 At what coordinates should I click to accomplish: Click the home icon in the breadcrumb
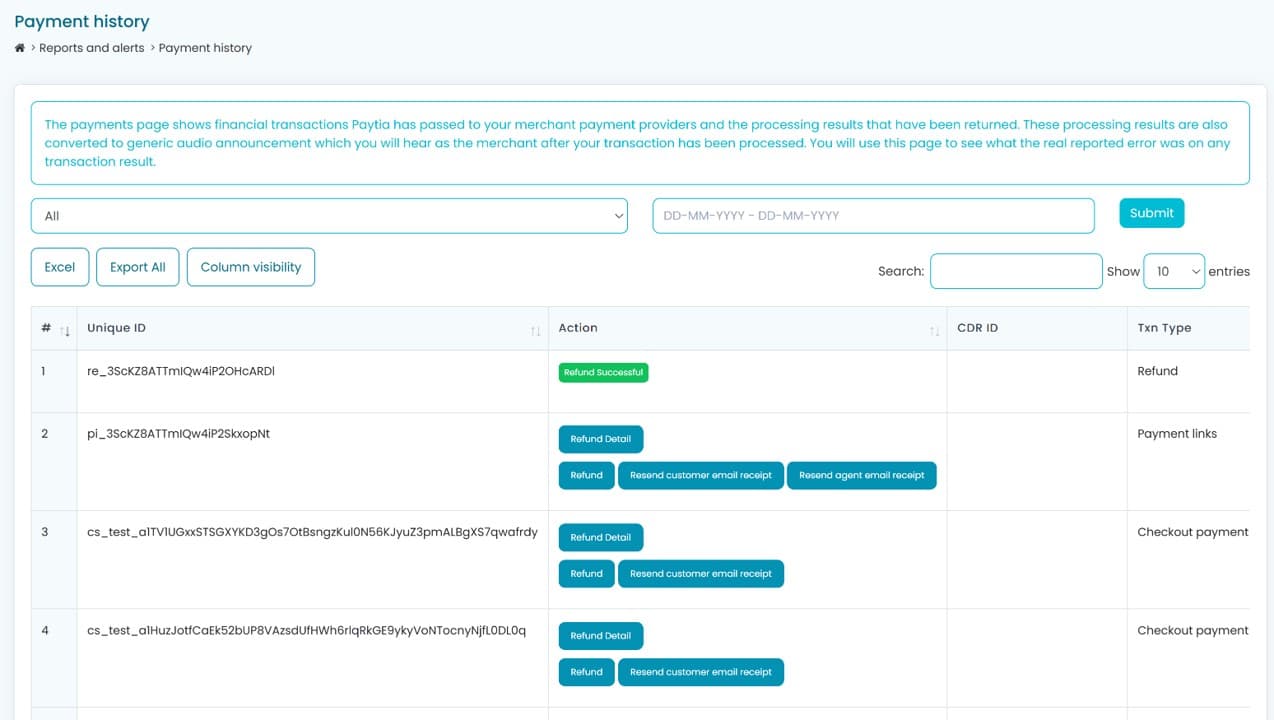(19, 47)
